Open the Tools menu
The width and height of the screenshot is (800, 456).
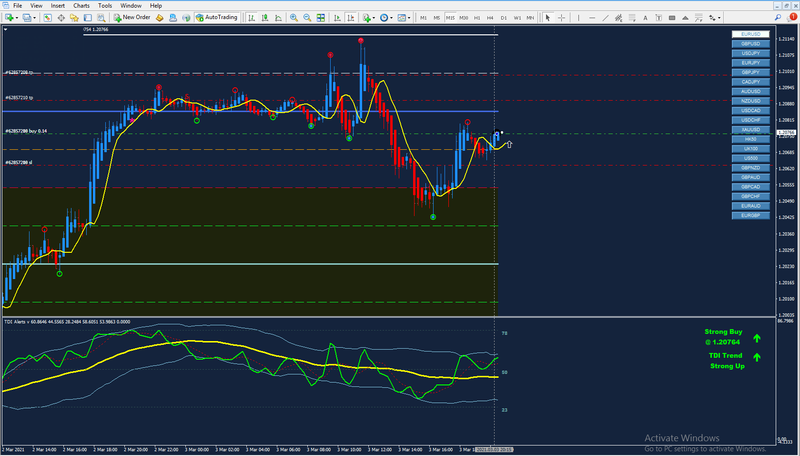point(105,6)
